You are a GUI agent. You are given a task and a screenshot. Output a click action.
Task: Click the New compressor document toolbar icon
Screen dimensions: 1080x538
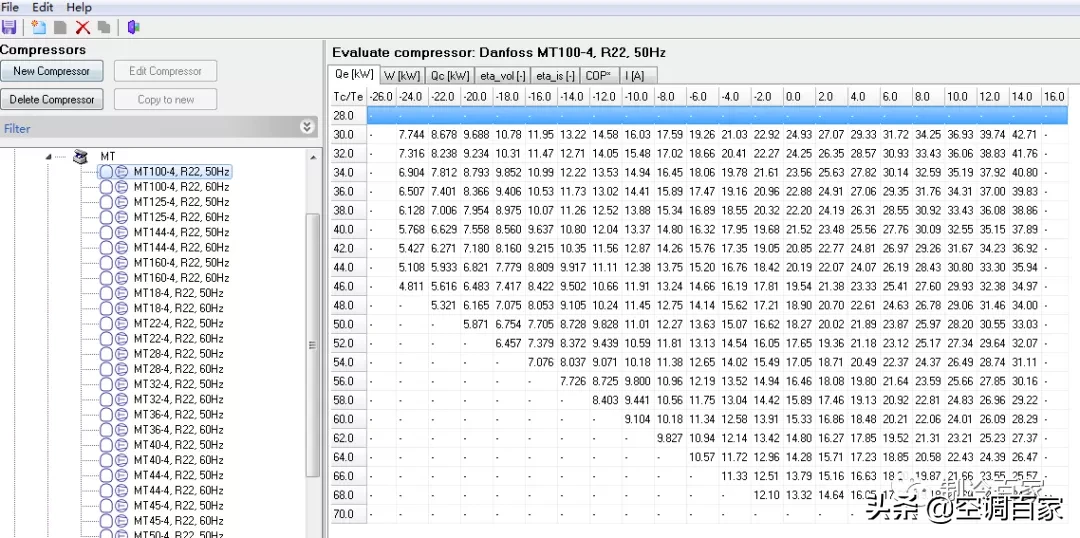coord(39,28)
